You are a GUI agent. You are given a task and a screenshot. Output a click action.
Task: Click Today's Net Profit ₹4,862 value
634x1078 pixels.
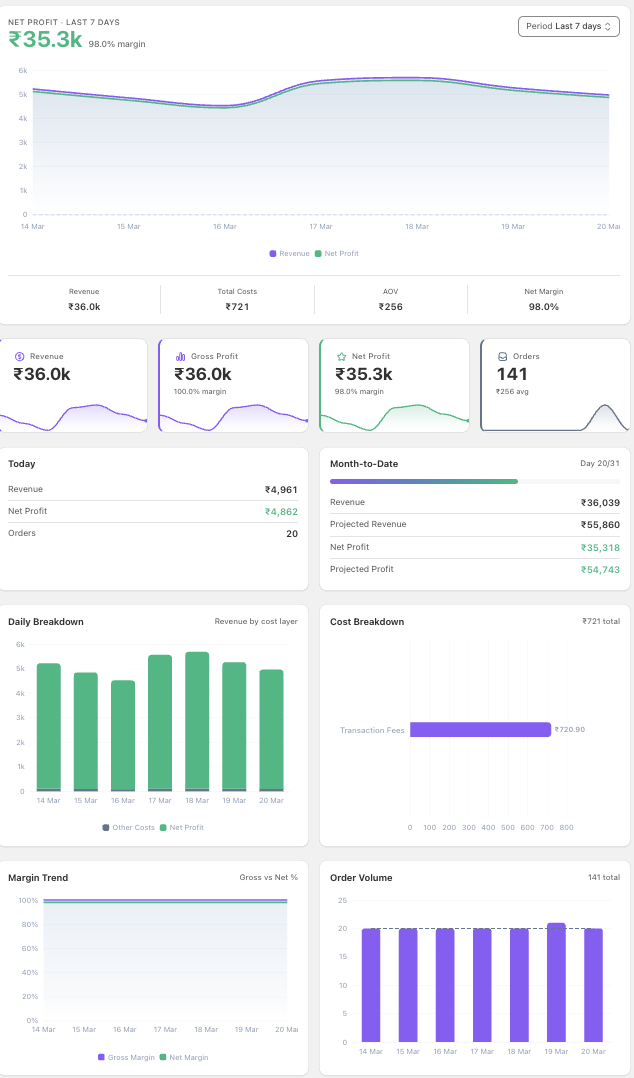[281, 512]
